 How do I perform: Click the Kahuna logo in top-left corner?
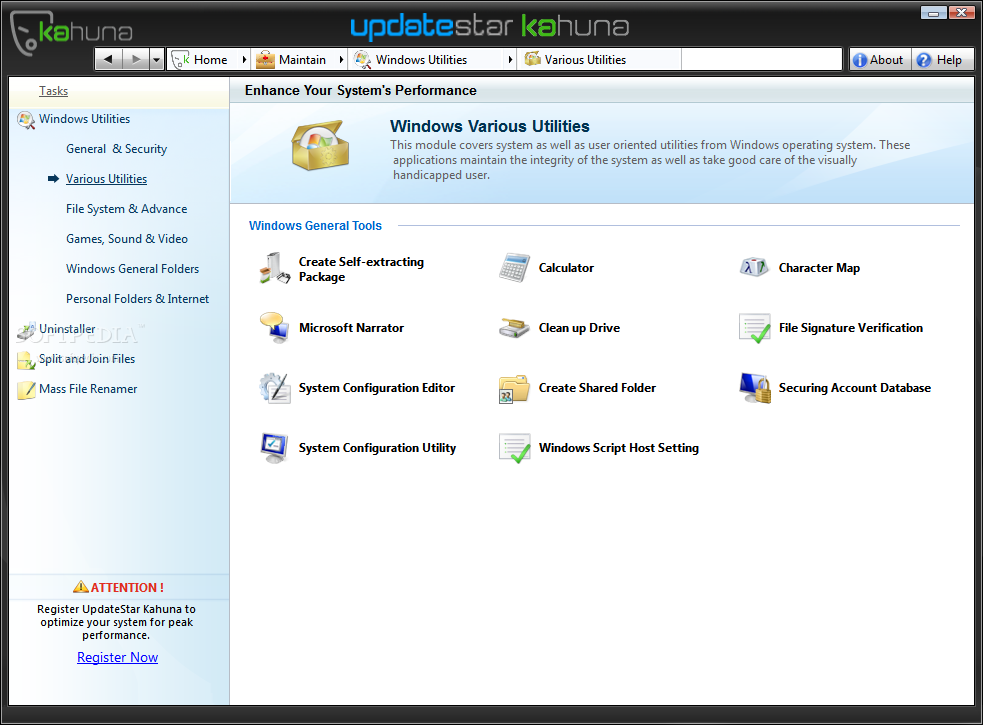point(71,33)
